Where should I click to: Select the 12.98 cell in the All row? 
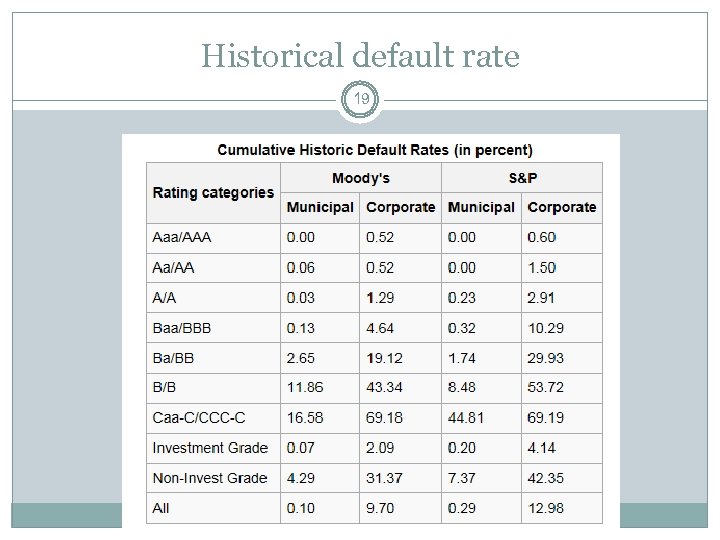(545, 508)
